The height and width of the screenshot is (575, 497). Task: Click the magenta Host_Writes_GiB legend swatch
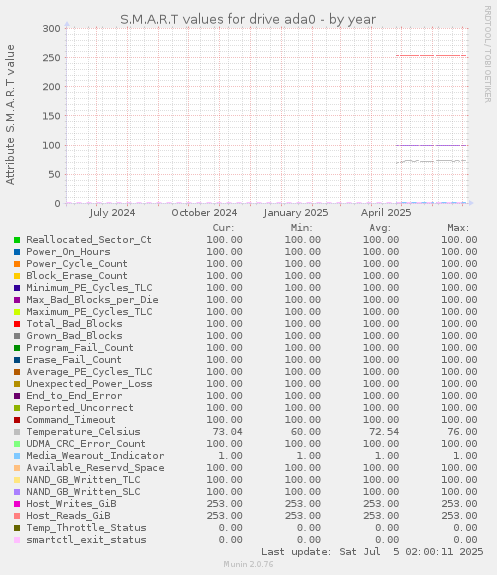(17, 504)
